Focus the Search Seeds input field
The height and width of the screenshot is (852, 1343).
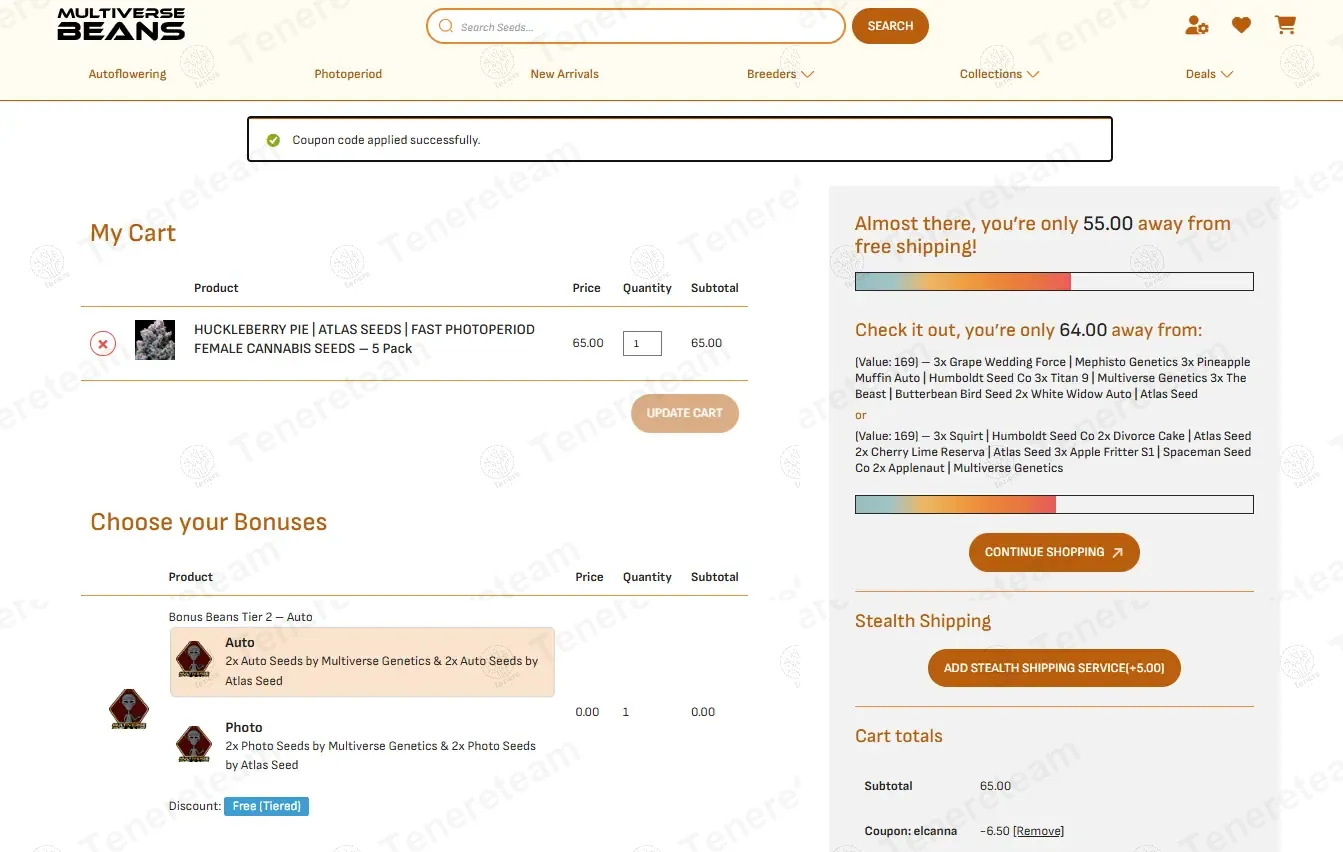click(636, 26)
